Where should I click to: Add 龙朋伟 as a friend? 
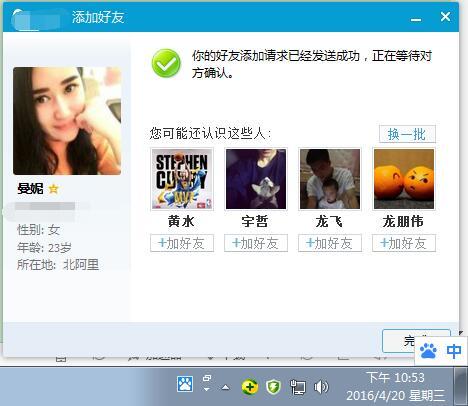404,243
